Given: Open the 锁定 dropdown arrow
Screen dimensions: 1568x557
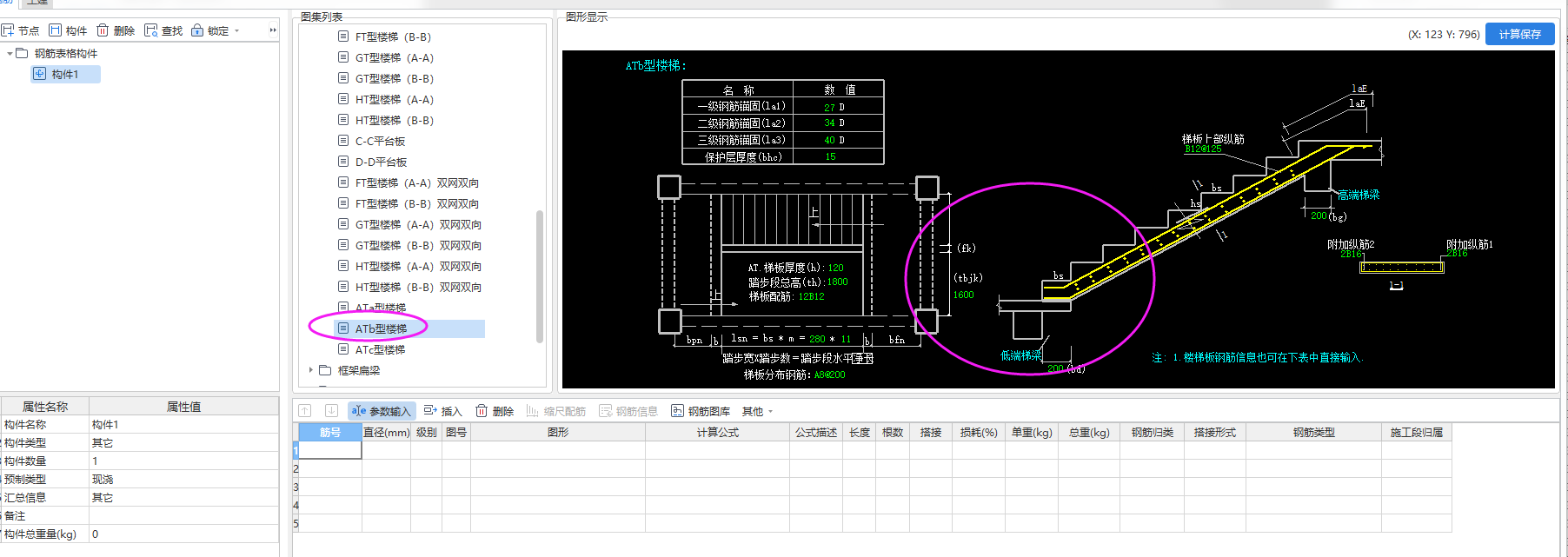Looking at the screenshot, I should (x=236, y=31).
